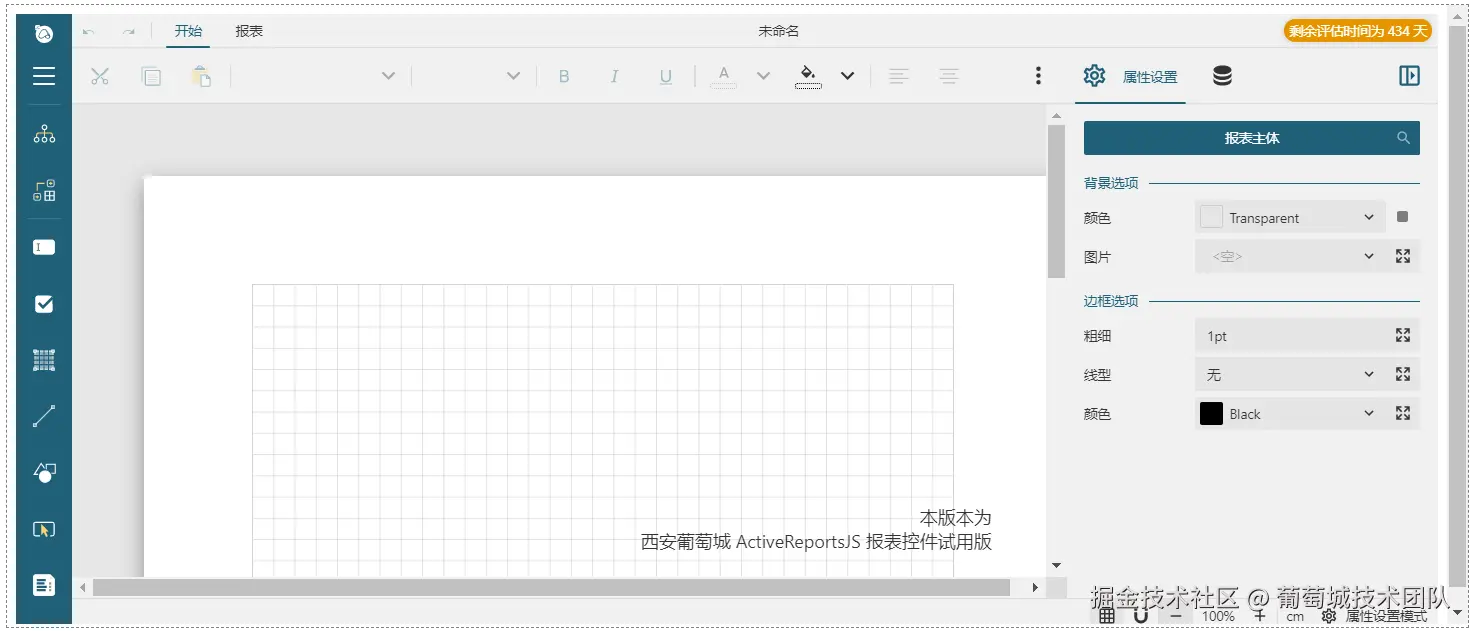1470x631 pixels.
Task: Click the Transparent background color swatch
Action: tap(1211, 217)
